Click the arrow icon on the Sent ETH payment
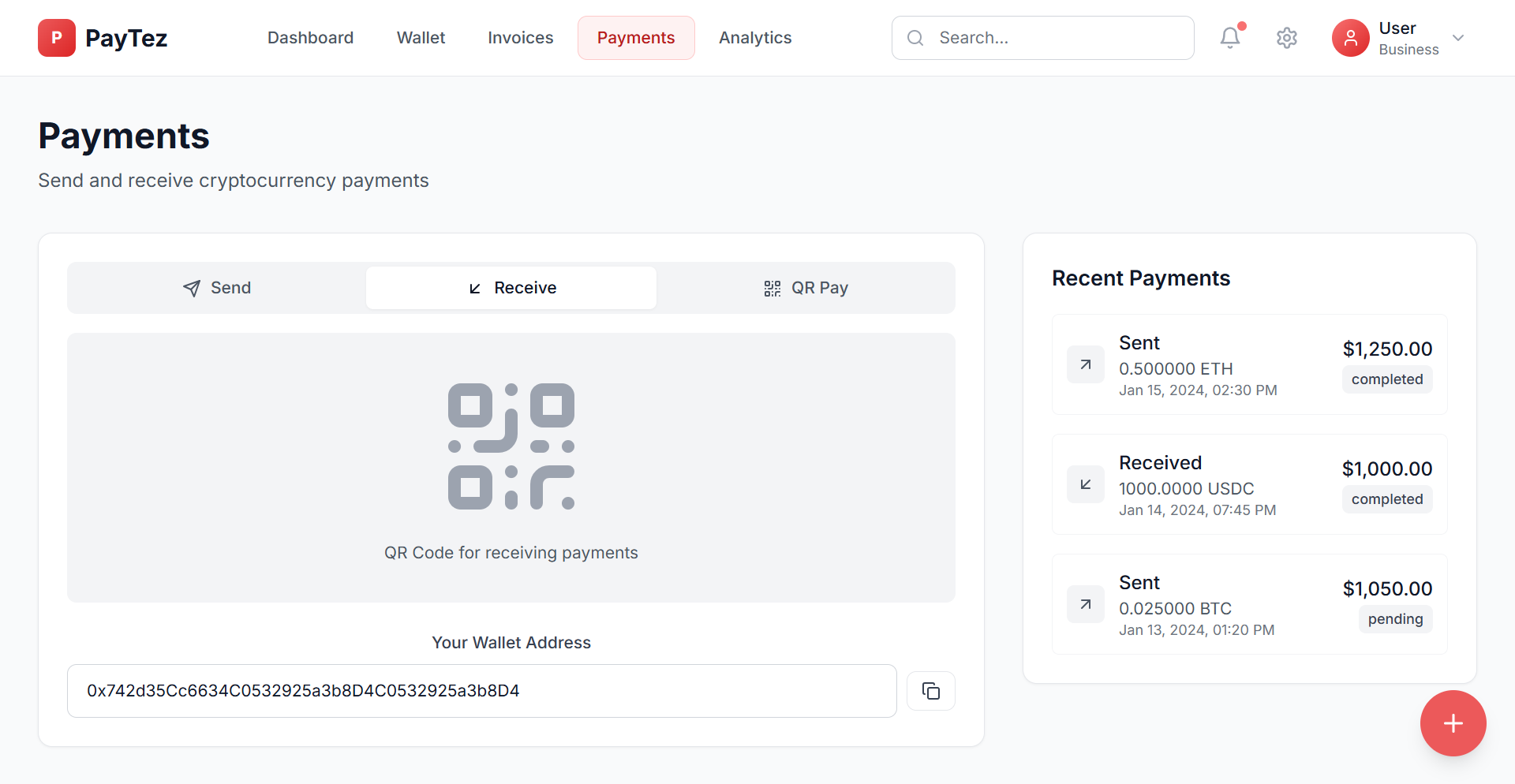This screenshot has width=1515, height=784. point(1086,364)
